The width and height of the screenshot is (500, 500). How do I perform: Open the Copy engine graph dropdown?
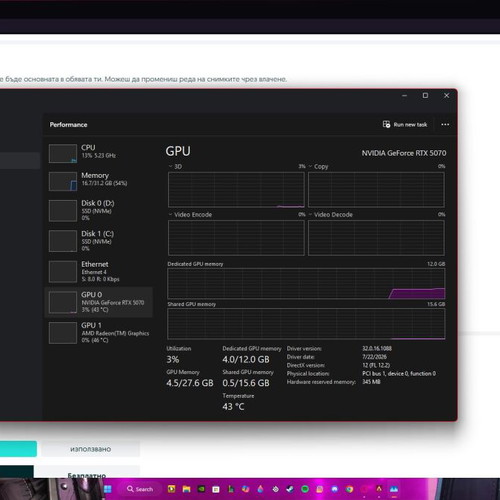pos(310,166)
